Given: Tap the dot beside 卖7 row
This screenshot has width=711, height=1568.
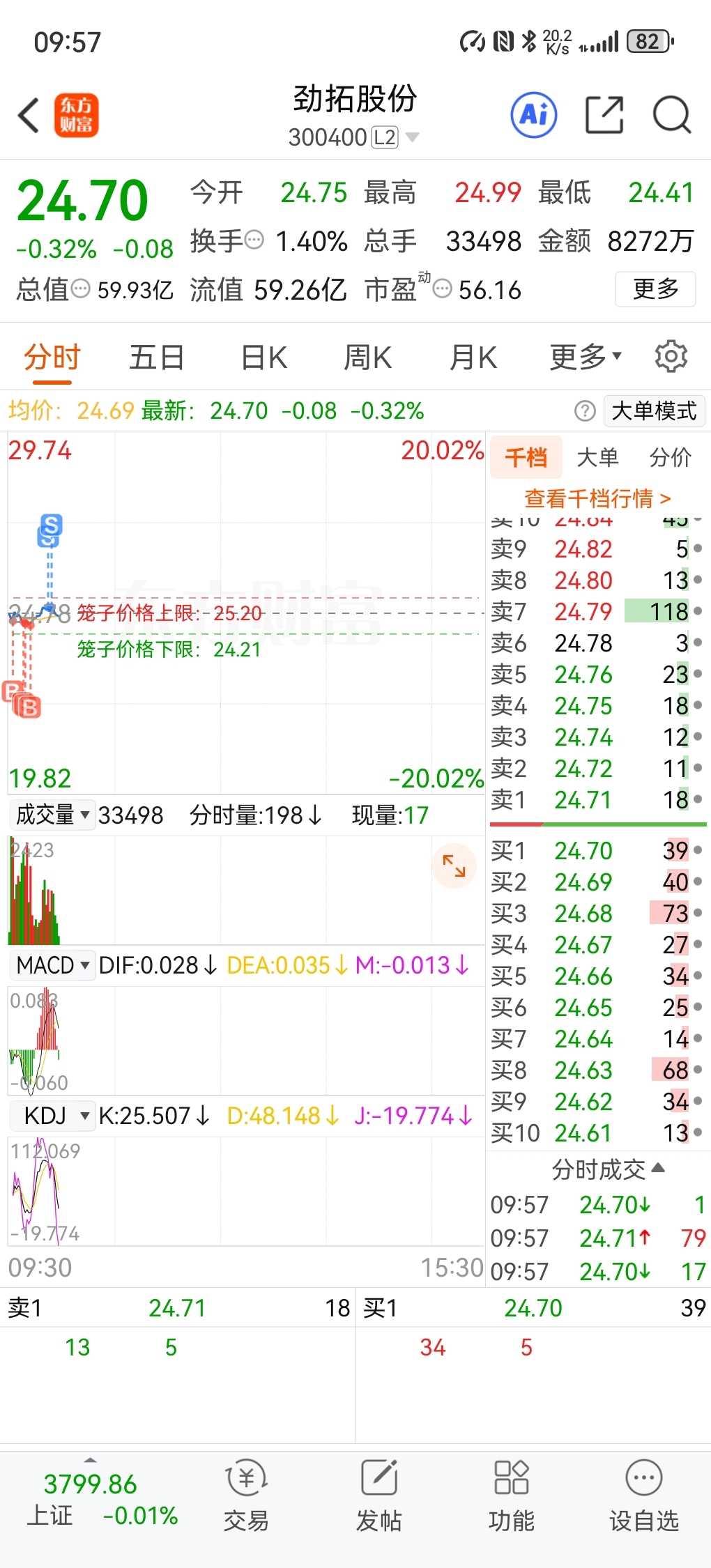Looking at the screenshot, I should coord(698,611).
